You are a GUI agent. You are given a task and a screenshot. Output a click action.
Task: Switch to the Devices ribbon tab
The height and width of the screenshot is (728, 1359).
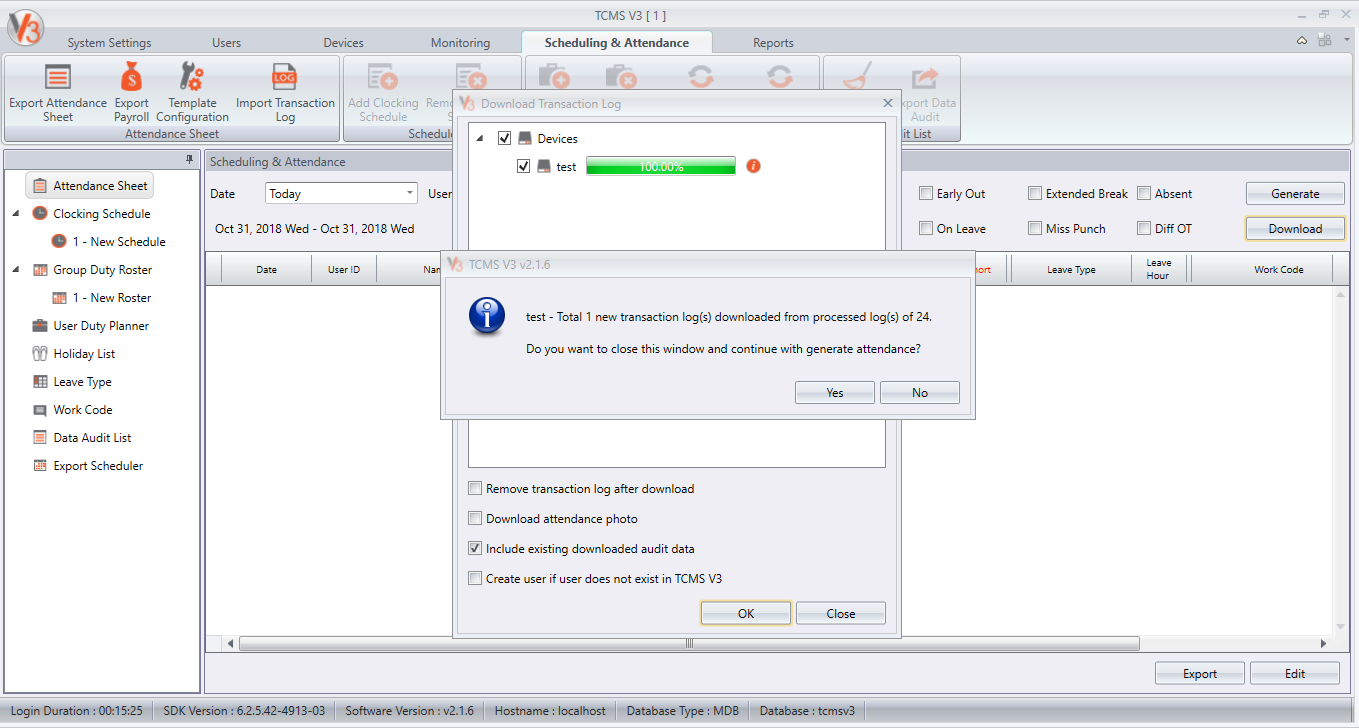tap(343, 43)
